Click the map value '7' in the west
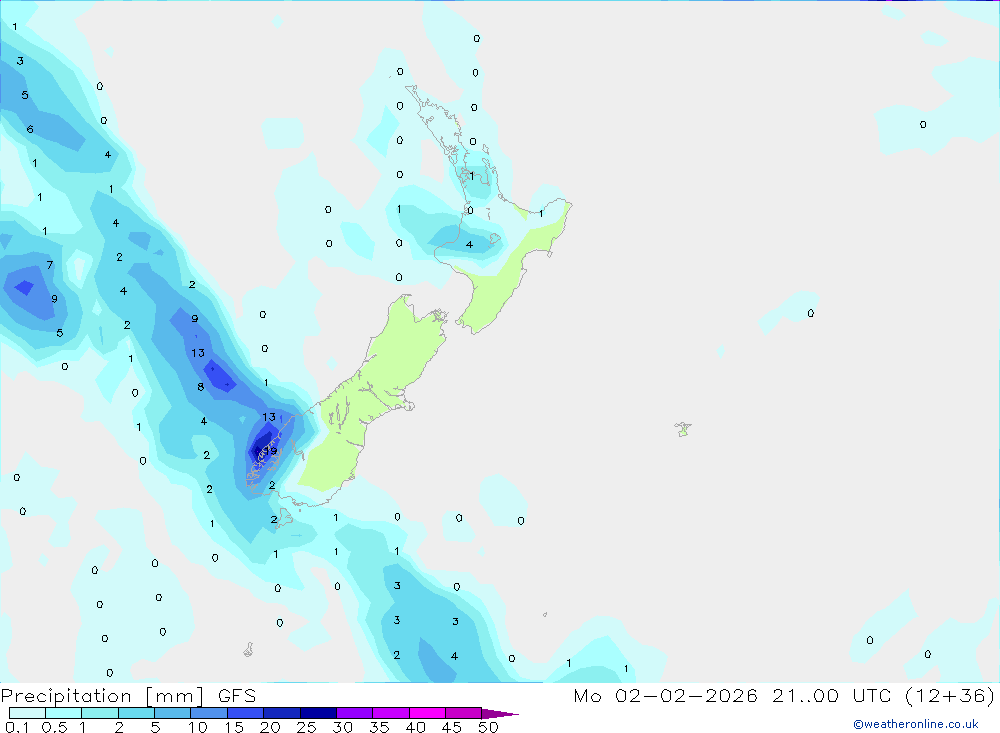The height and width of the screenshot is (733, 1000). [x=50, y=265]
